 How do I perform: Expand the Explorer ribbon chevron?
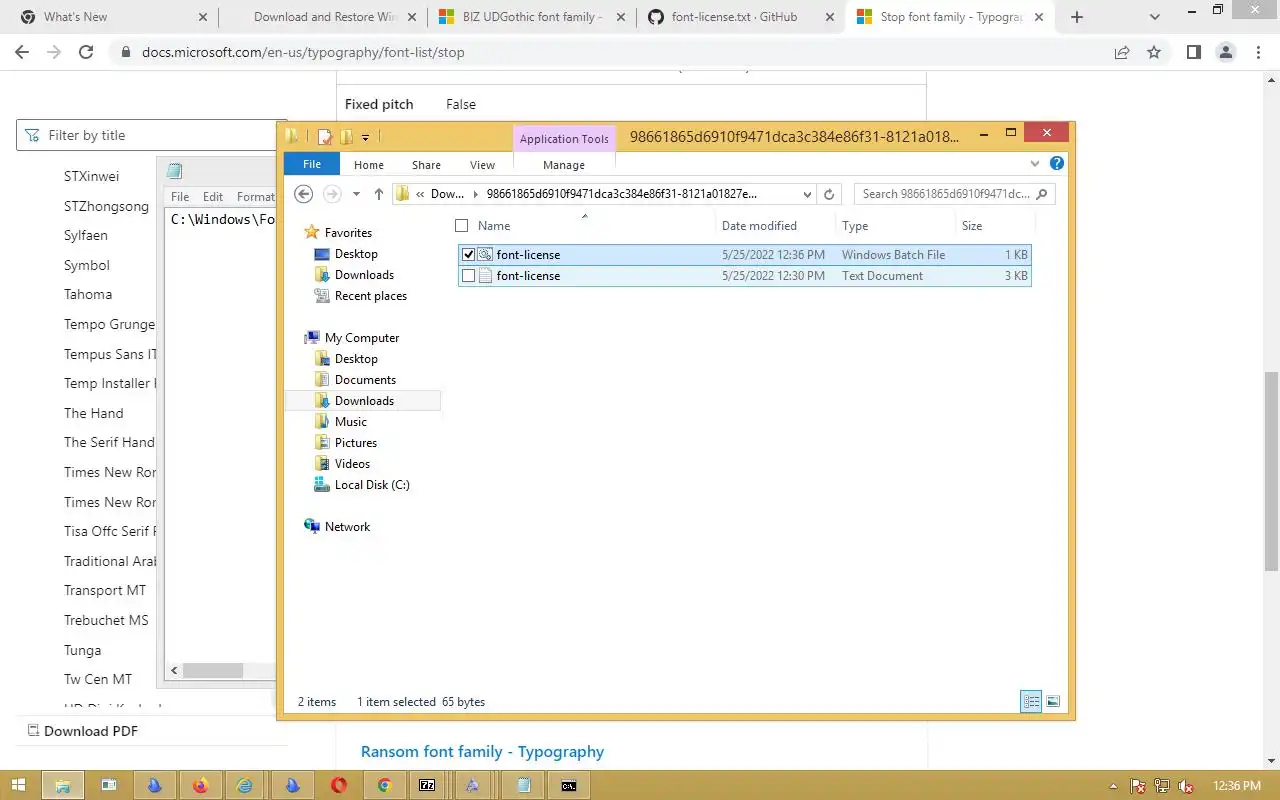tap(1035, 163)
